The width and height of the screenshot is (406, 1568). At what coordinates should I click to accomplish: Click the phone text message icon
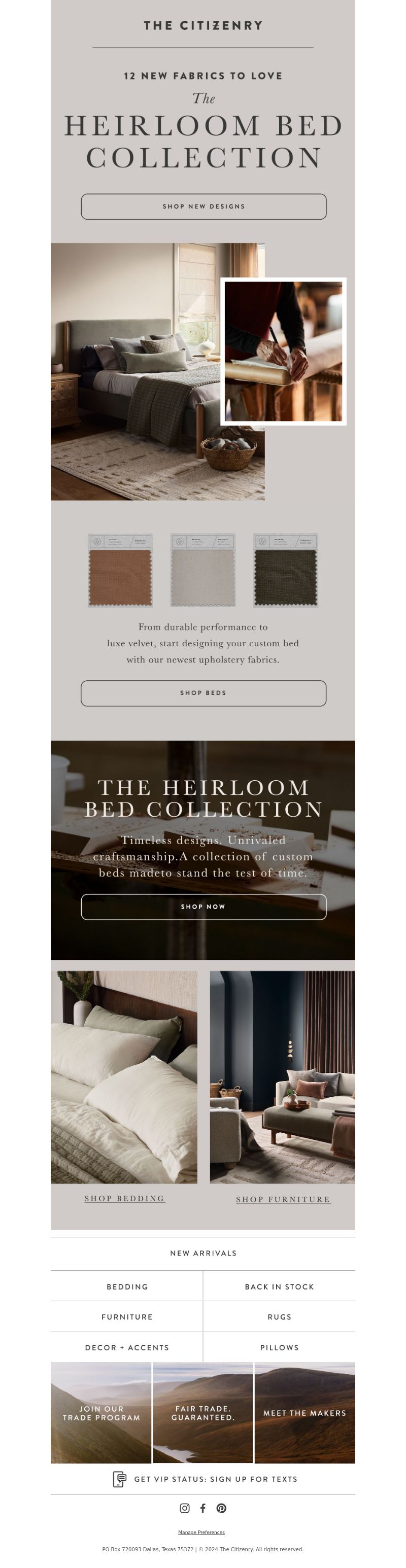(x=119, y=1479)
